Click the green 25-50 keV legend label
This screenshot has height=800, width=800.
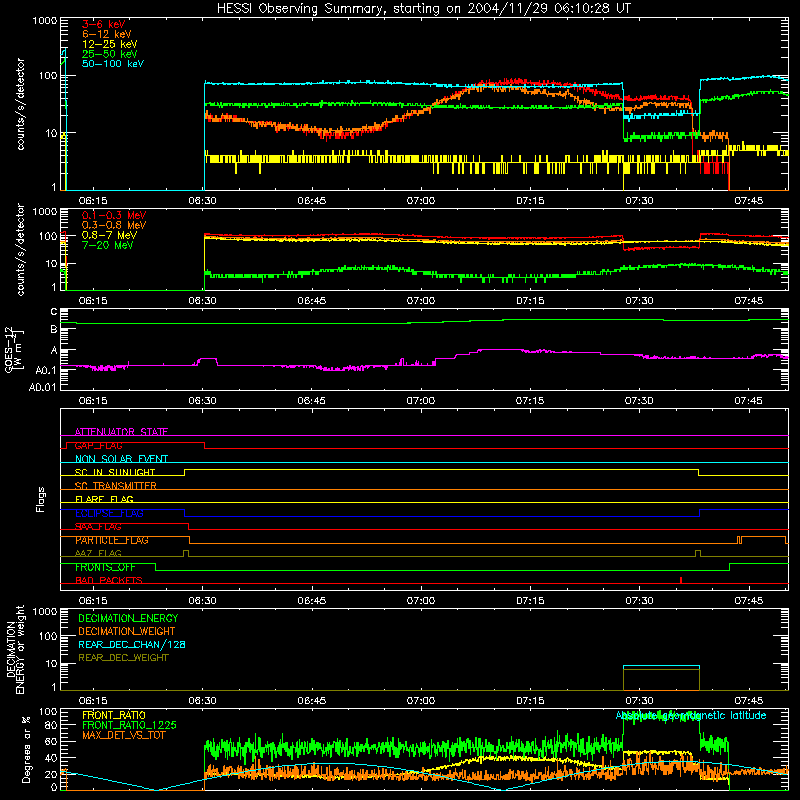pyautogui.click(x=110, y=54)
